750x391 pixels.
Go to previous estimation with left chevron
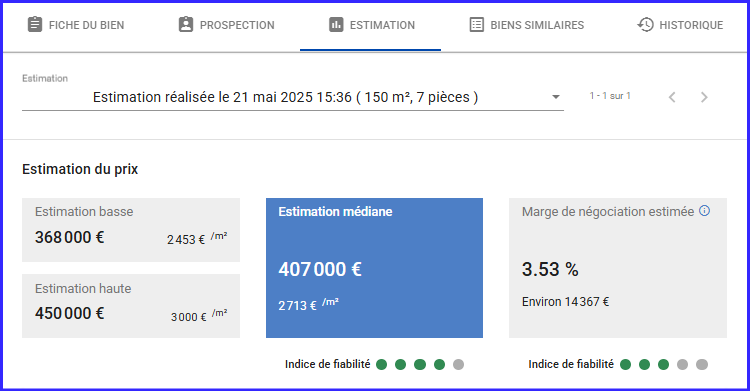[672, 97]
